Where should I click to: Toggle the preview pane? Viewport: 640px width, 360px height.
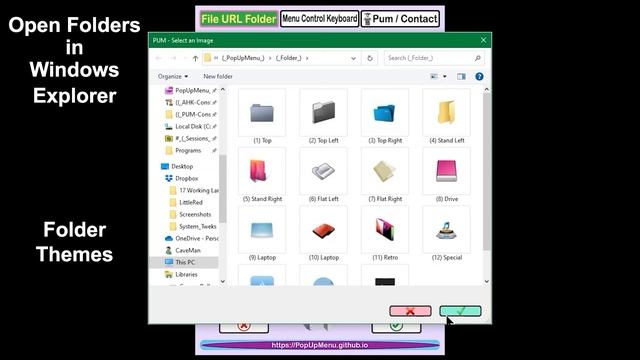pos(461,76)
